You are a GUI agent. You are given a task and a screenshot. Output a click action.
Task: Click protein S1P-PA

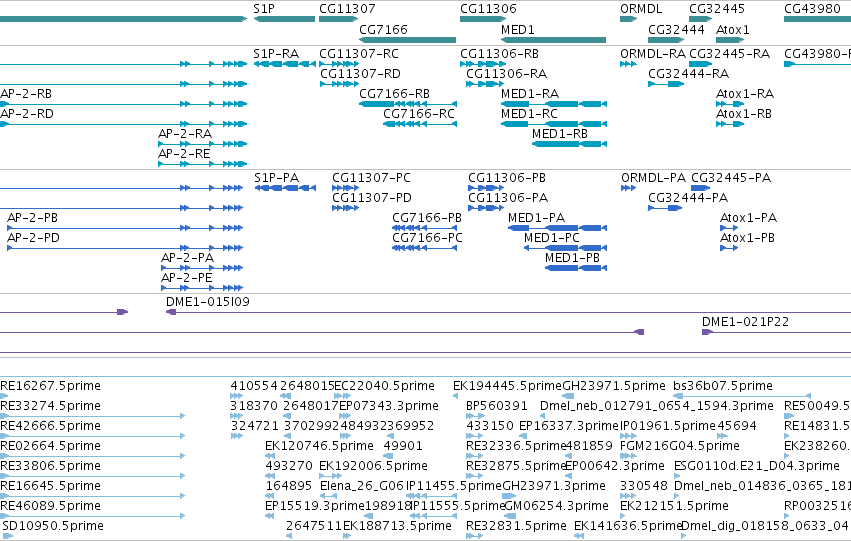(x=277, y=178)
